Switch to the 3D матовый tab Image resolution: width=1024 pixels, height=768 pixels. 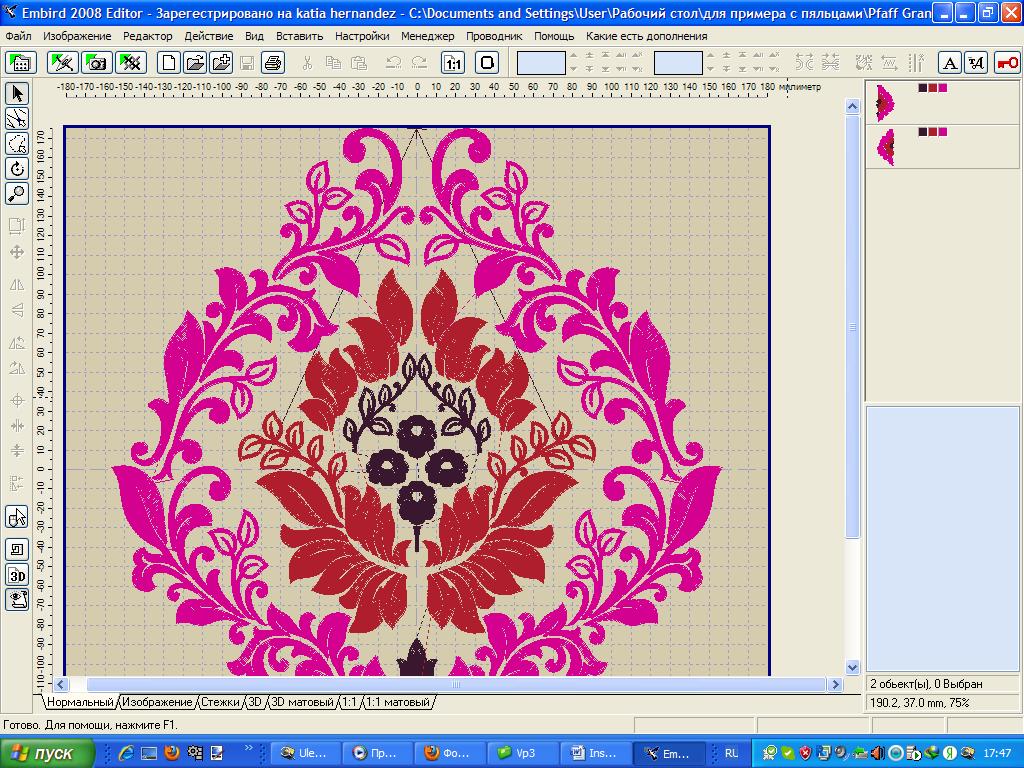(x=302, y=702)
